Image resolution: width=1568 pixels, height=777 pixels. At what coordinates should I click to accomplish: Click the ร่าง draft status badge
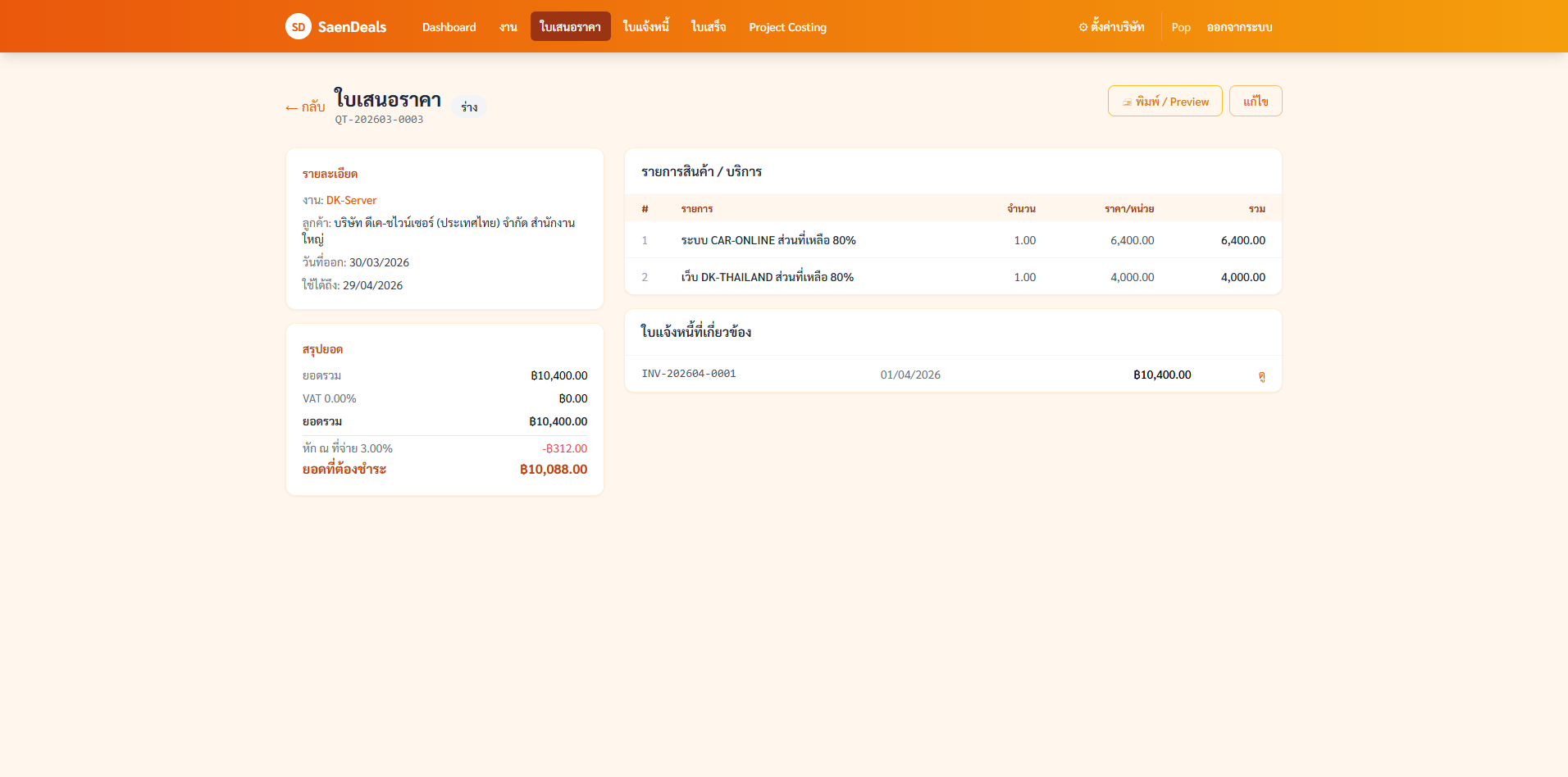pyautogui.click(x=469, y=107)
